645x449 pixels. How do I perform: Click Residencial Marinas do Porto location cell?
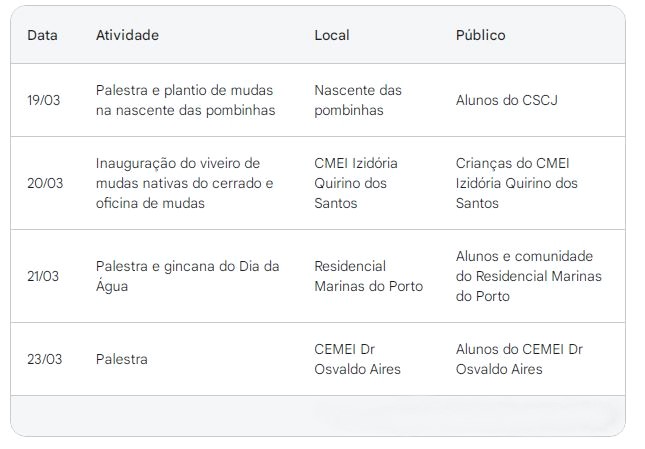pyautogui.click(x=369, y=276)
